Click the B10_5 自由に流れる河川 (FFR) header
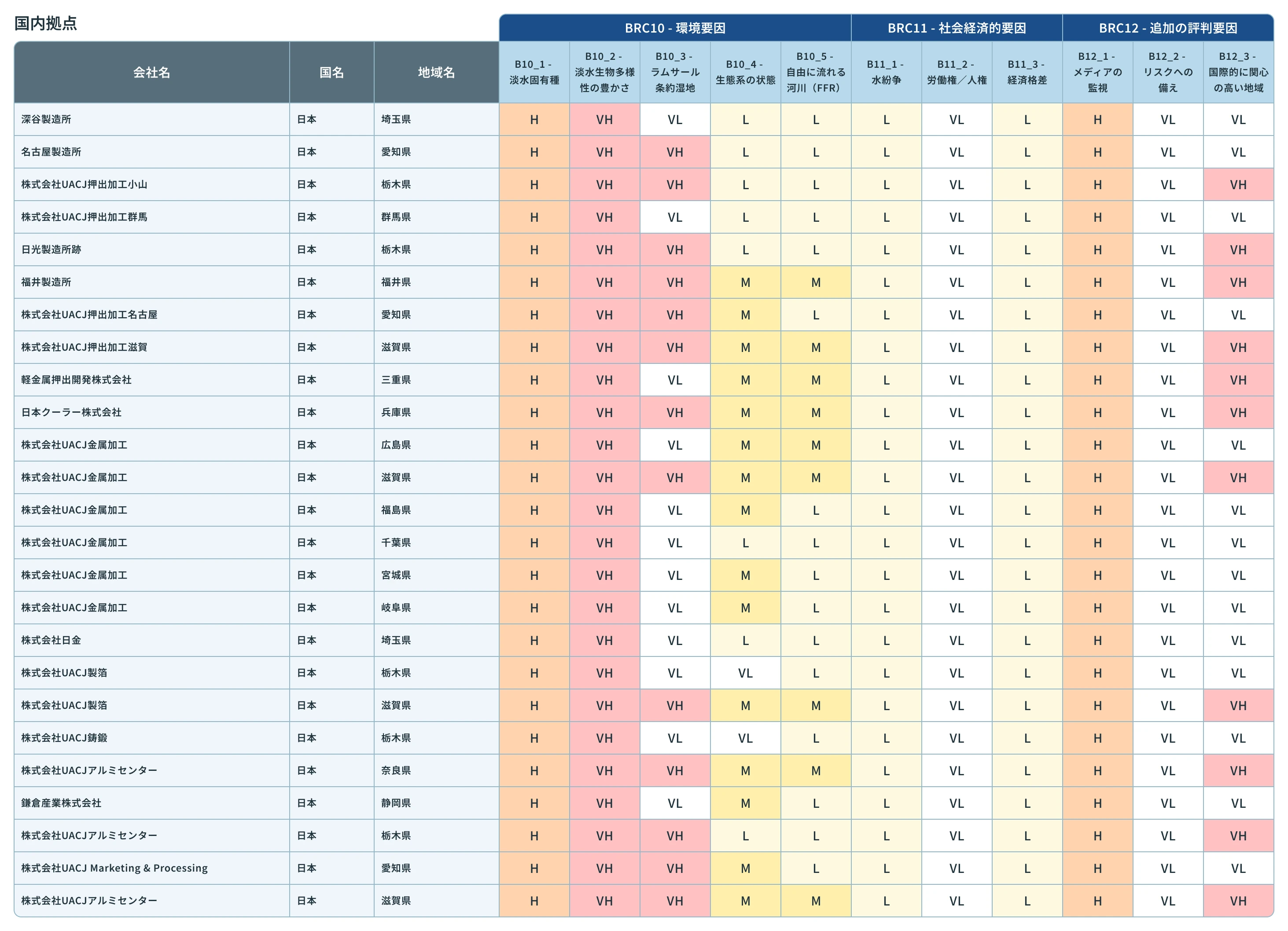 [816, 72]
